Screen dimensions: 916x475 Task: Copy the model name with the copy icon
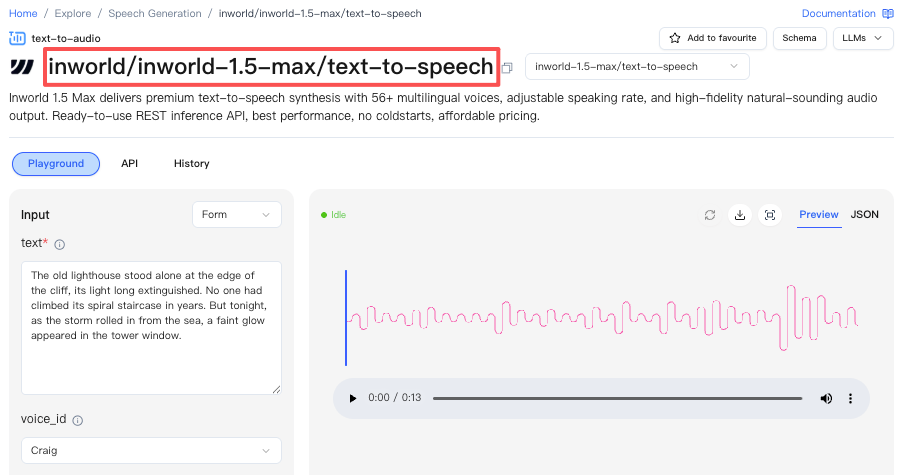[507, 68]
